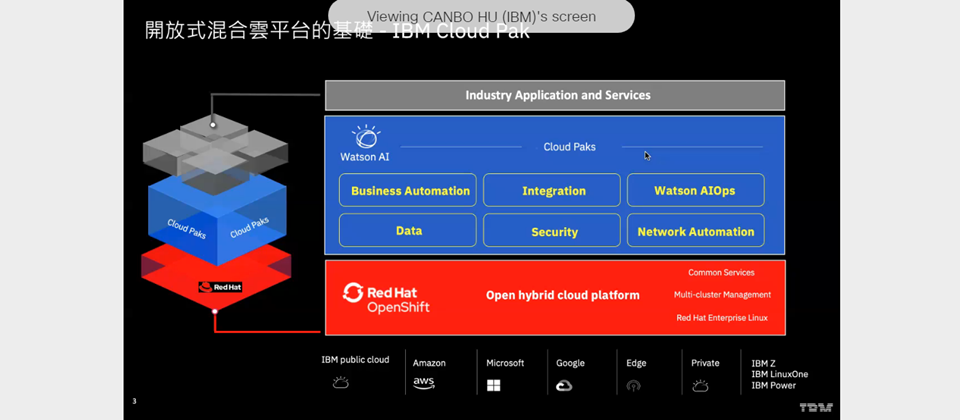The height and width of the screenshot is (420, 960).
Task: Click the Amazon AWS logo
Action: tap(423, 383)
